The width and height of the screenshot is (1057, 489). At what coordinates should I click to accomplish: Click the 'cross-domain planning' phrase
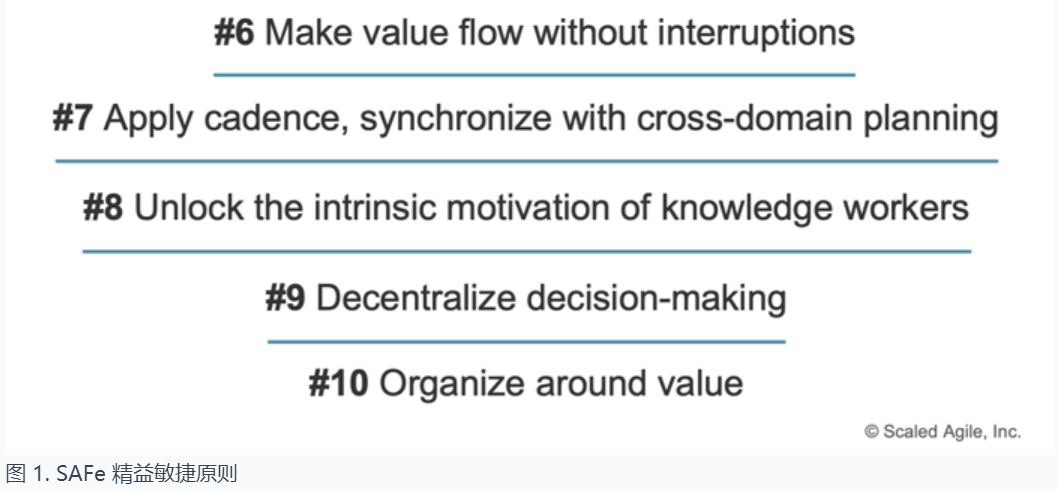[x=817, y=121]
